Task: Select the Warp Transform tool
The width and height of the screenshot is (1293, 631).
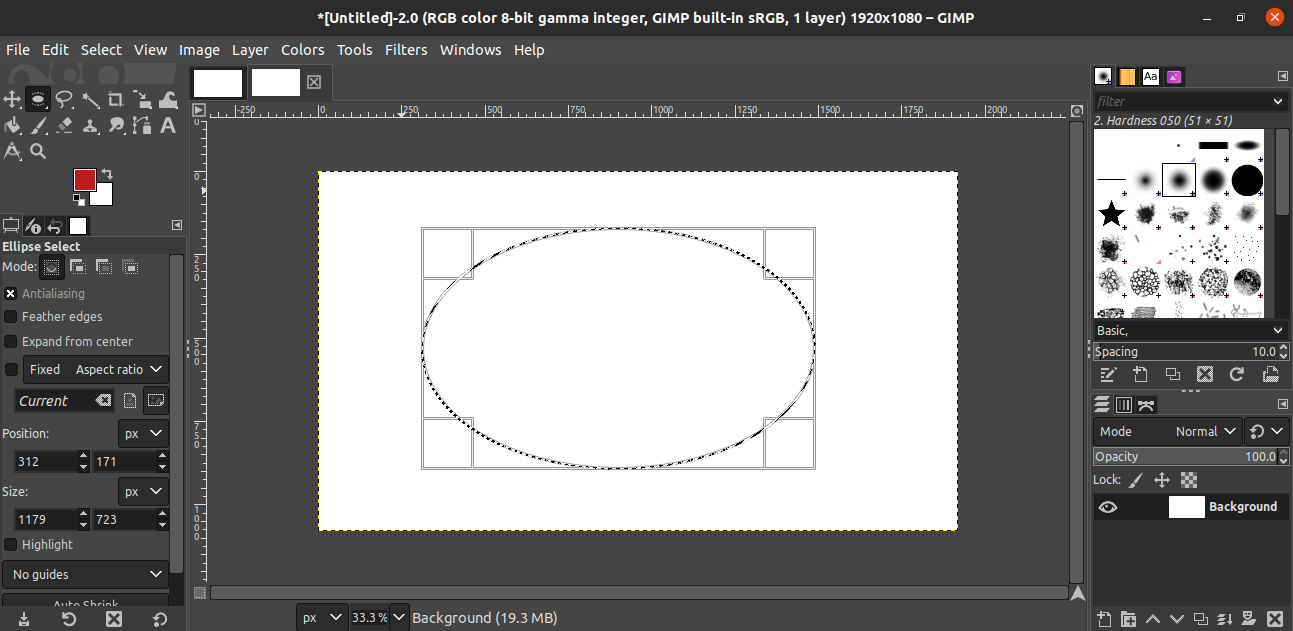Action: (x=168, y=99)
